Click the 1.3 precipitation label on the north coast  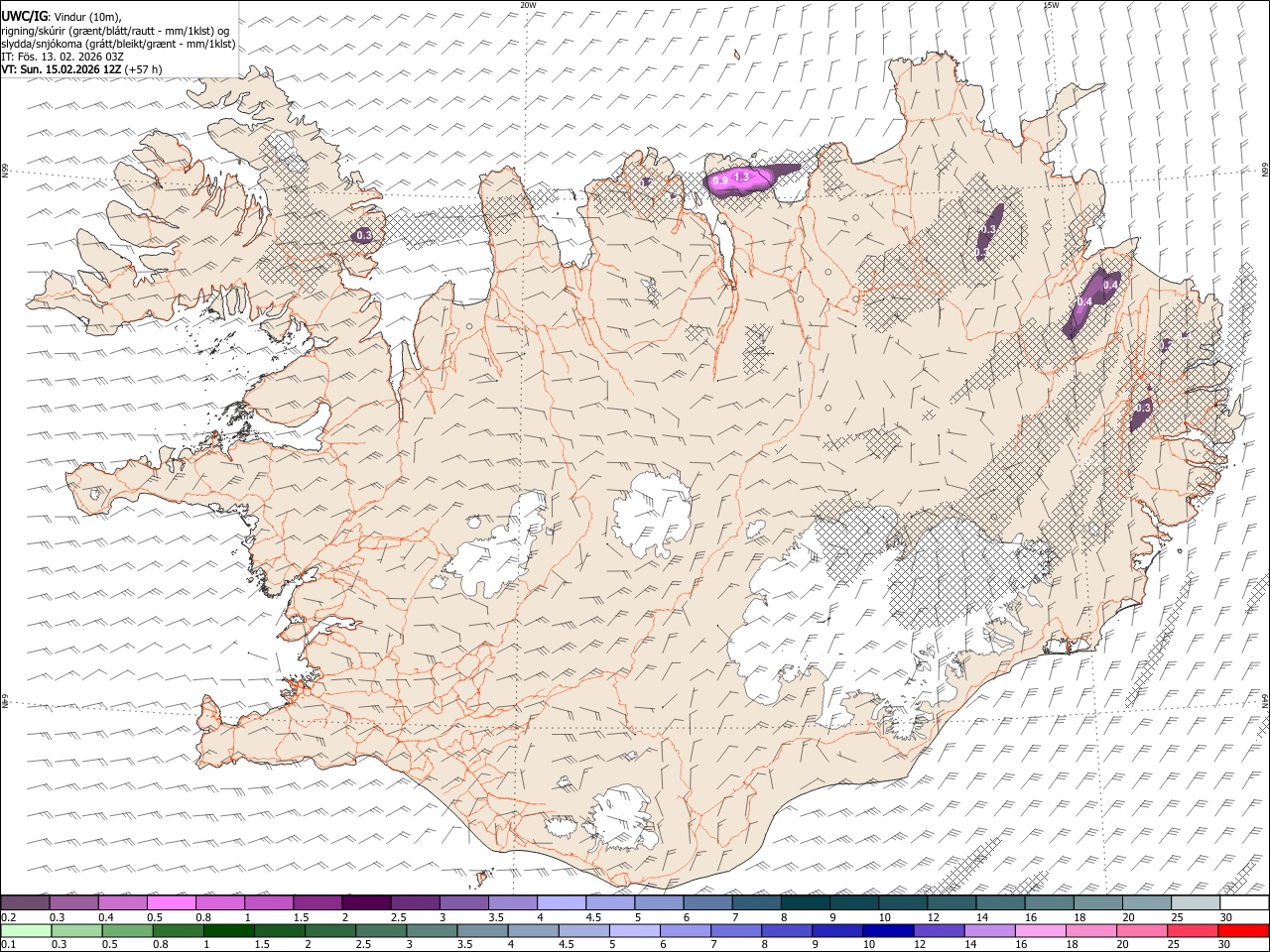point(740,176)
